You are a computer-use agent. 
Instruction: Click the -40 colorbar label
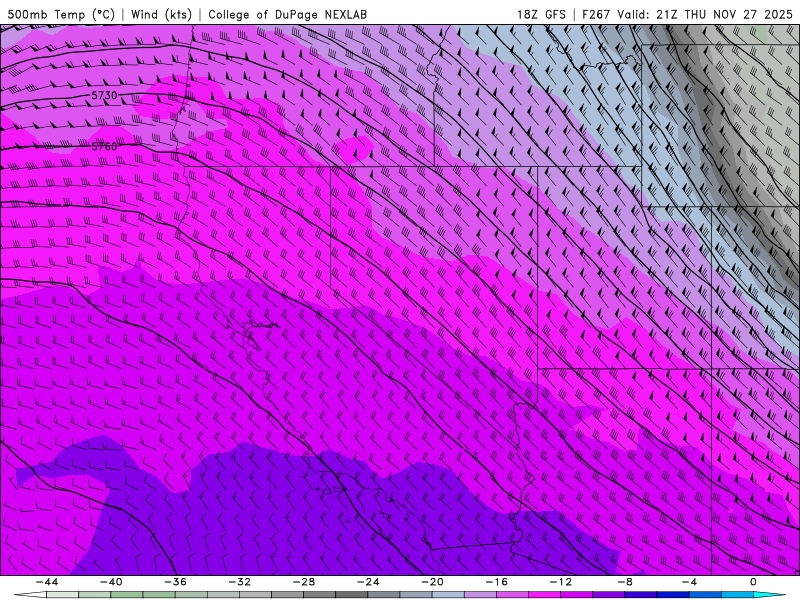pos(111,582)
